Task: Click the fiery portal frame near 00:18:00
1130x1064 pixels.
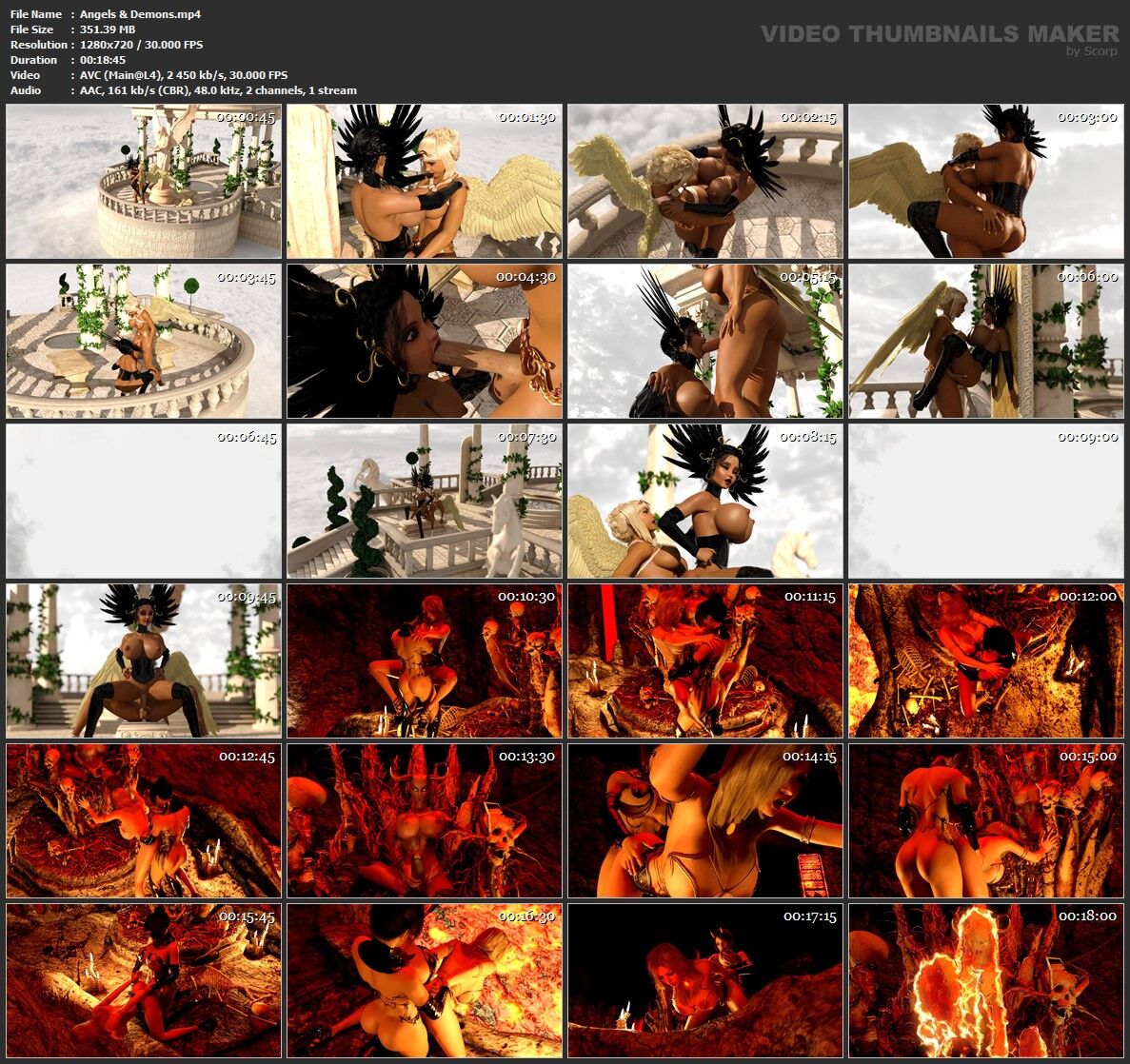Action: click(985, 980)
